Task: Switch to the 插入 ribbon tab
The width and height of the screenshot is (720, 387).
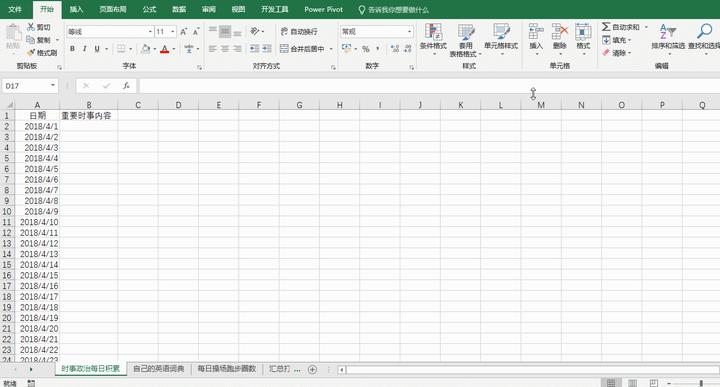Action: 76,9
